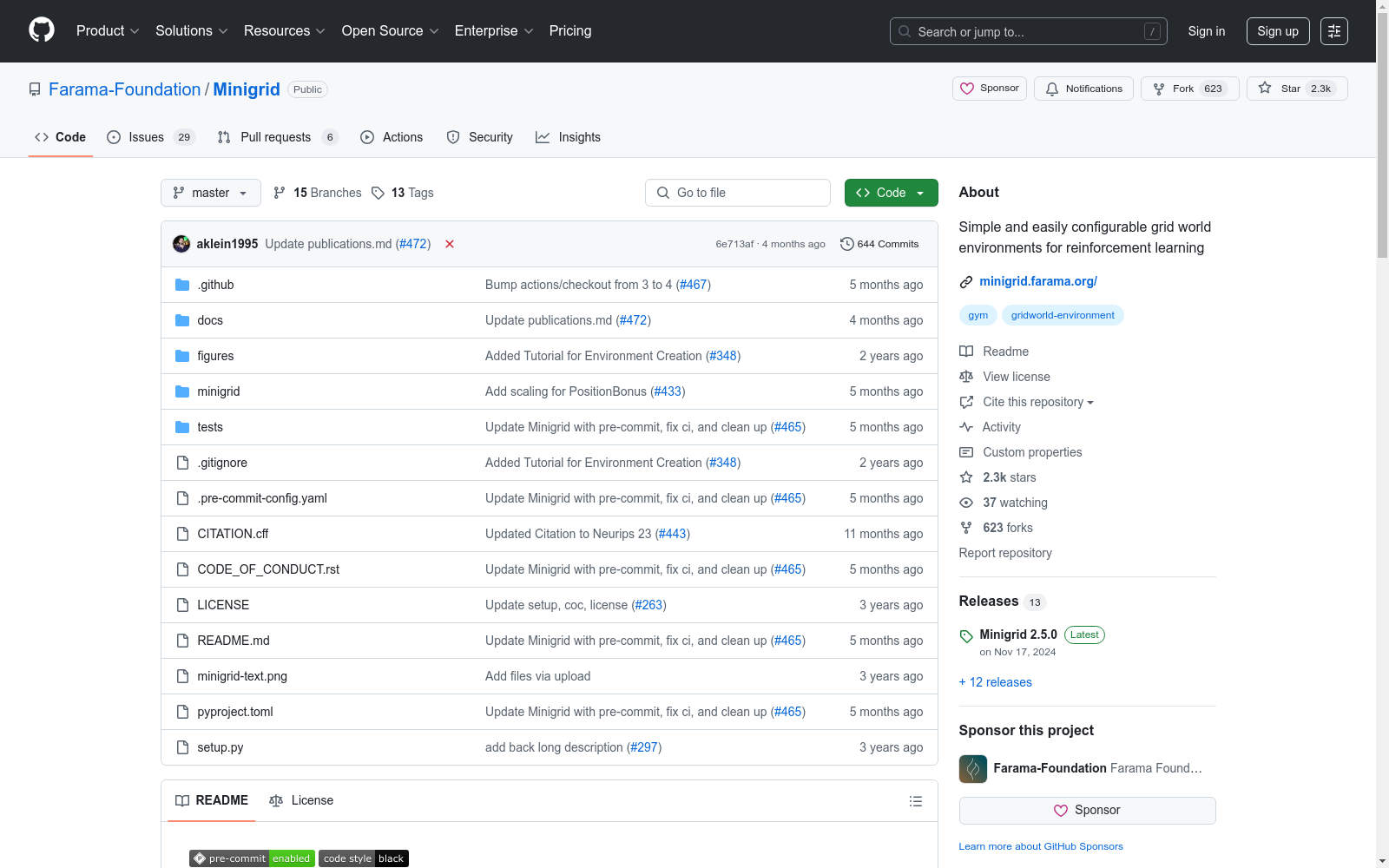Expand the Product menu
This screenshot has height=868, width=1389.
[108, 31]
